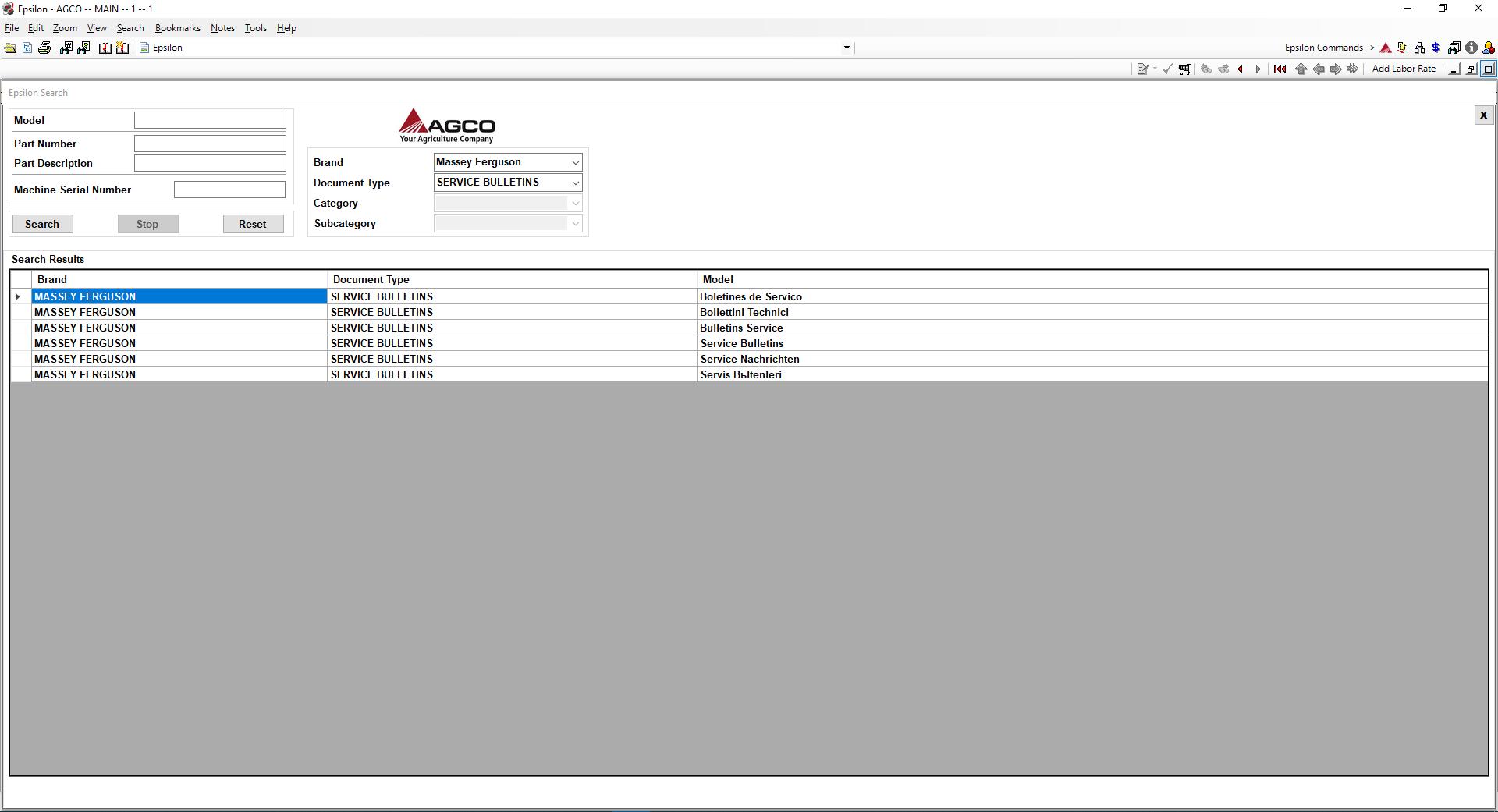Click inside the Machine Serial Number field

point(229,189)
